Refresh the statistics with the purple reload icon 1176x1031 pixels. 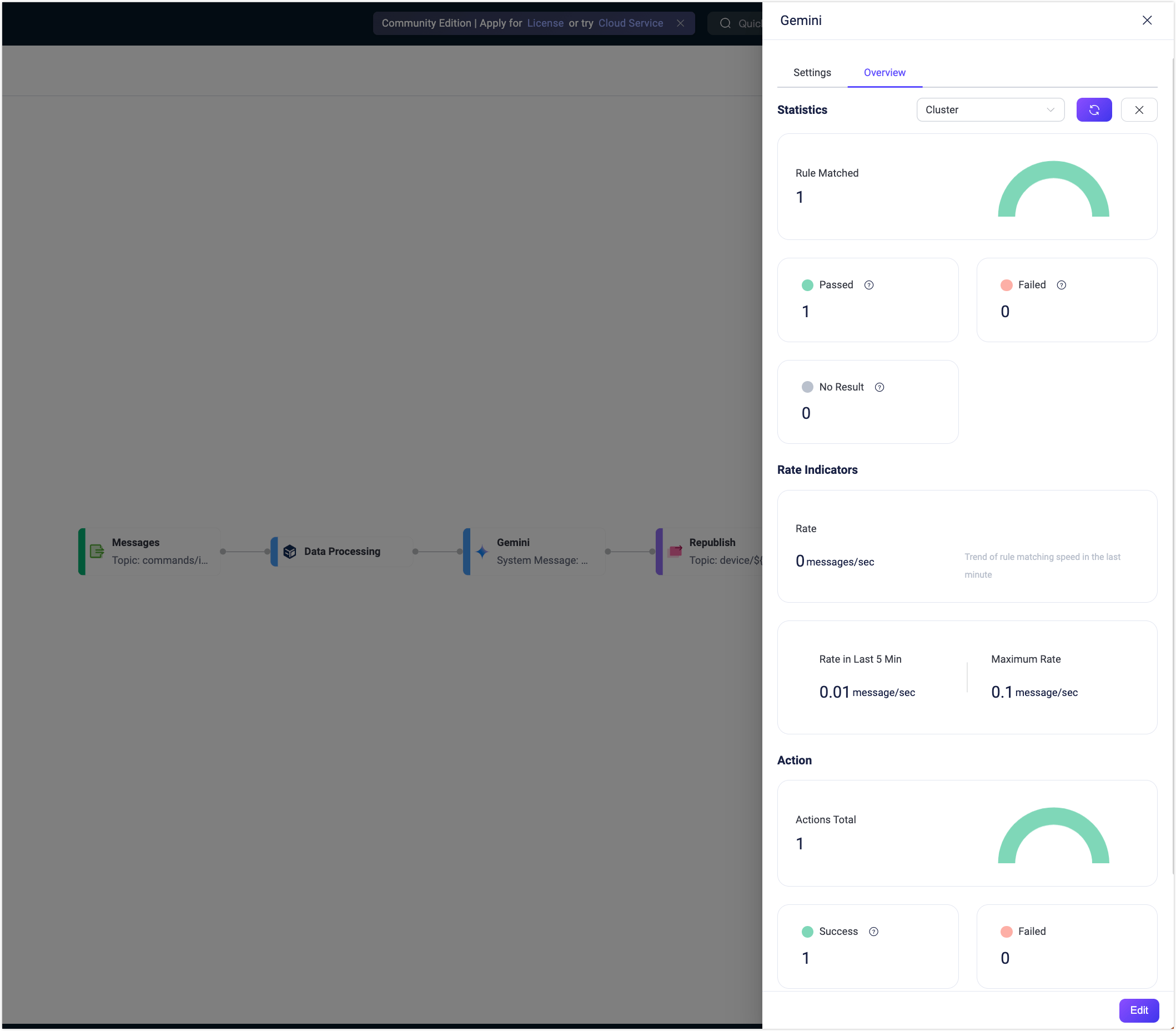pyautogui.click(x=1093, y=109)
